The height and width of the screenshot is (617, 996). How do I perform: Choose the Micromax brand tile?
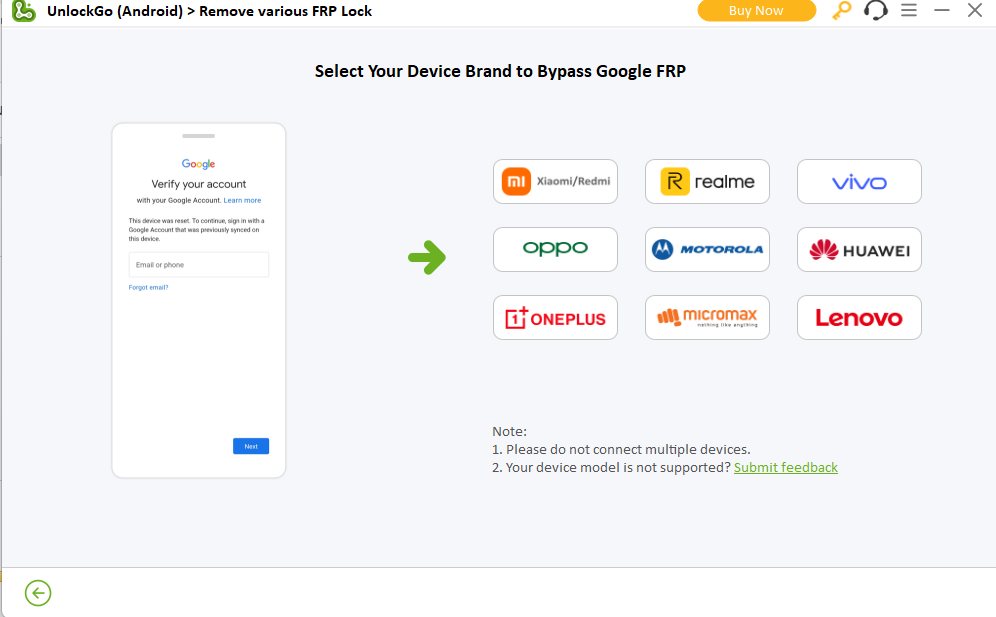[707, 318]
